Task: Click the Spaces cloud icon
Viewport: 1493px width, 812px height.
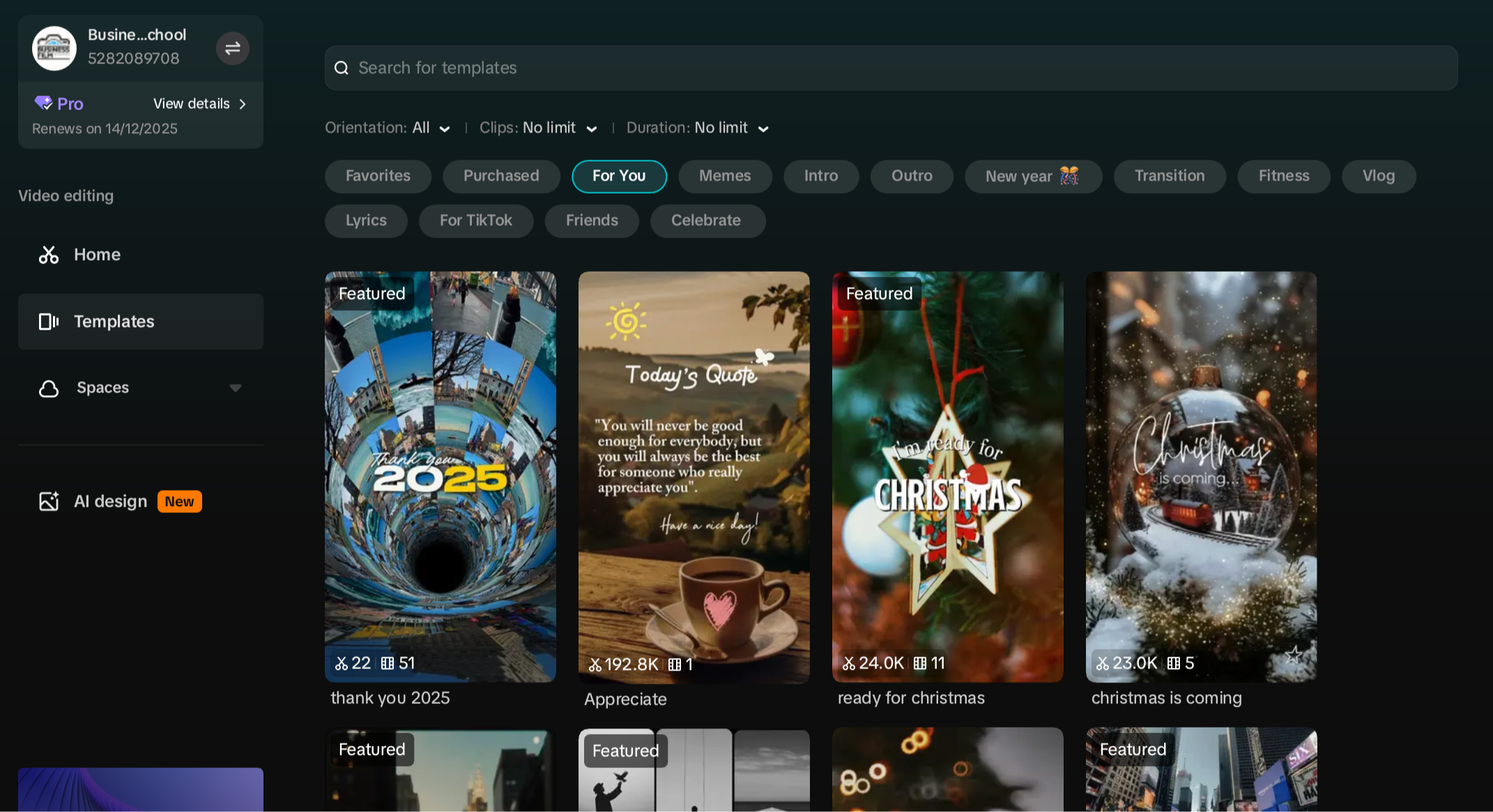Action: pyautogui.click(x=48, y=388)
